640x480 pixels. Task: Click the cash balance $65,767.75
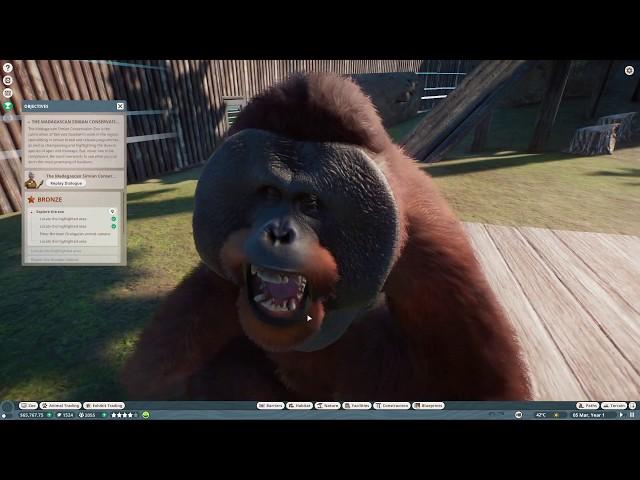coord(31,415)
